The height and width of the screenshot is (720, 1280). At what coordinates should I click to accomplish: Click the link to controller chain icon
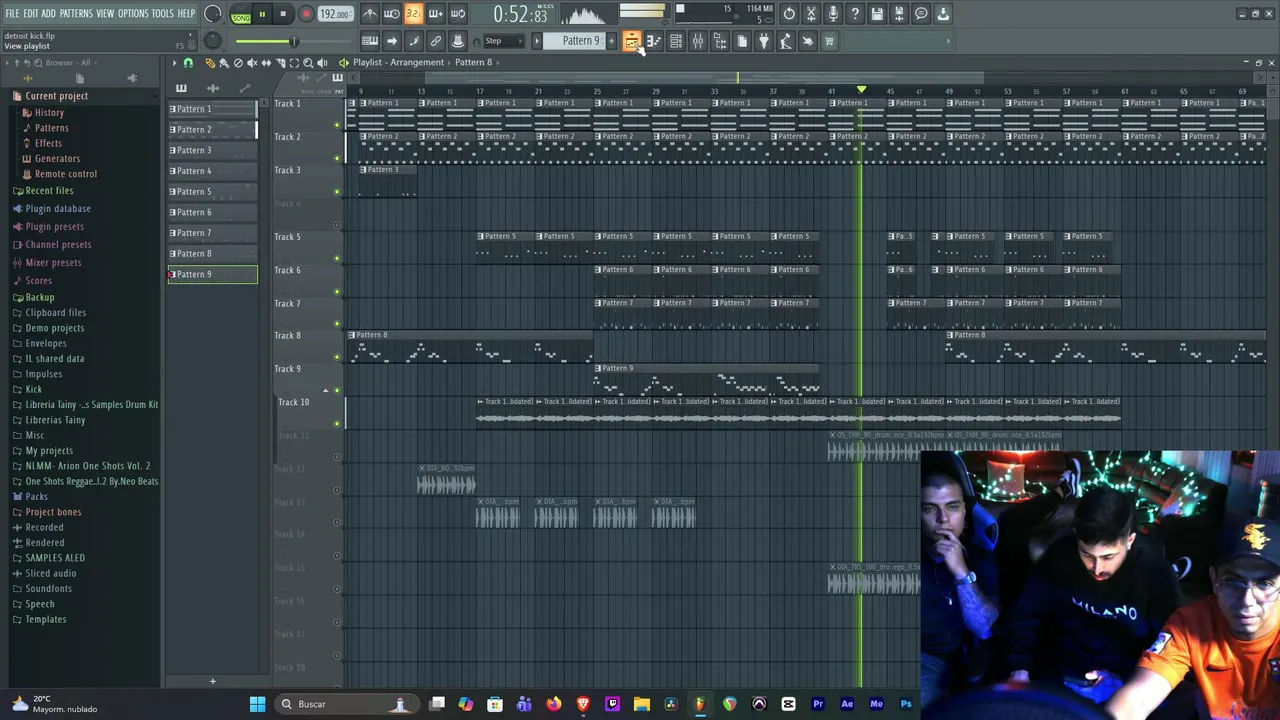435,41
